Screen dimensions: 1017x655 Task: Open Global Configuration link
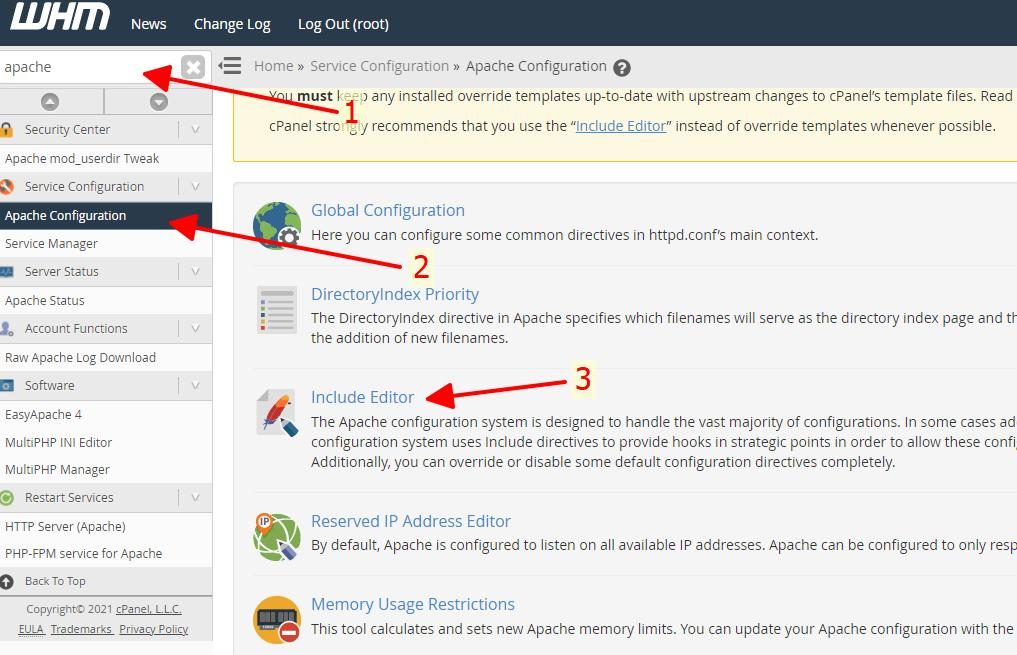(x=388, y=211)
